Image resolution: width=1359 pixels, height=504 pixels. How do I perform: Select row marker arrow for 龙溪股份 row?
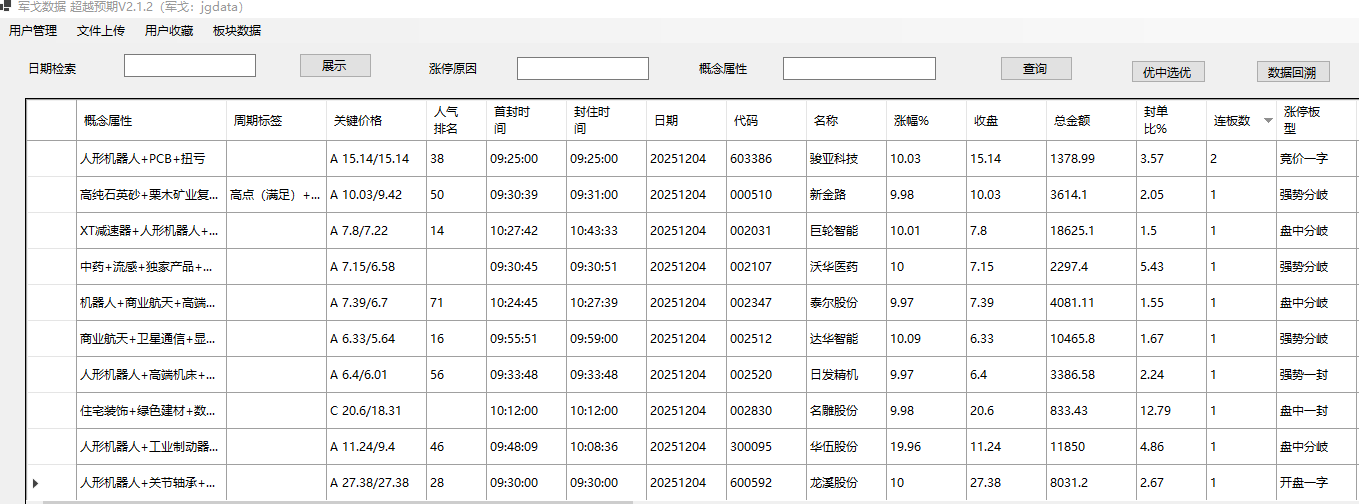(36, 483)
